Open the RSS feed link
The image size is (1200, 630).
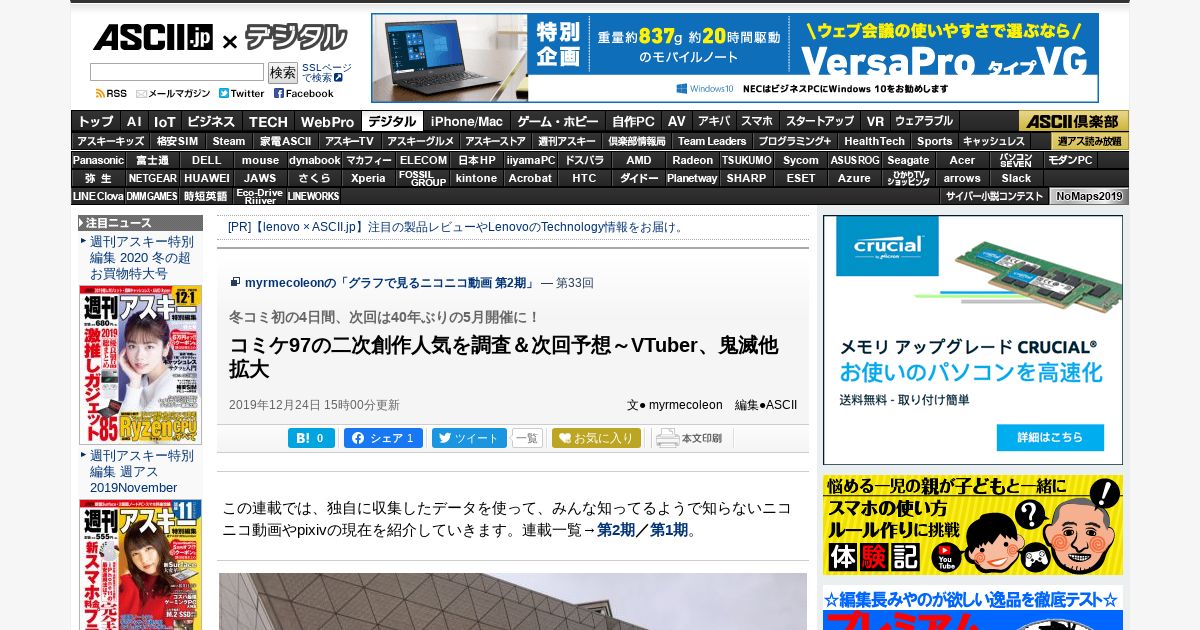[x=111, y=93]
